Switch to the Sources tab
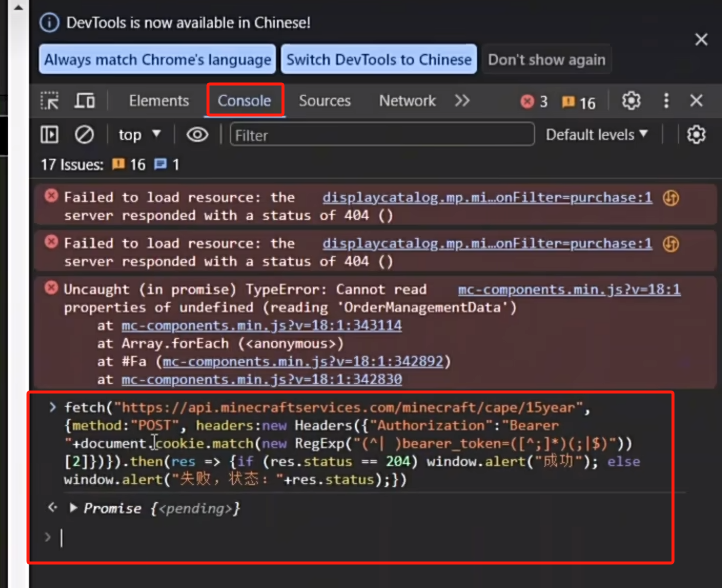This screenshot has width=722, height=588. click(325, 101)
